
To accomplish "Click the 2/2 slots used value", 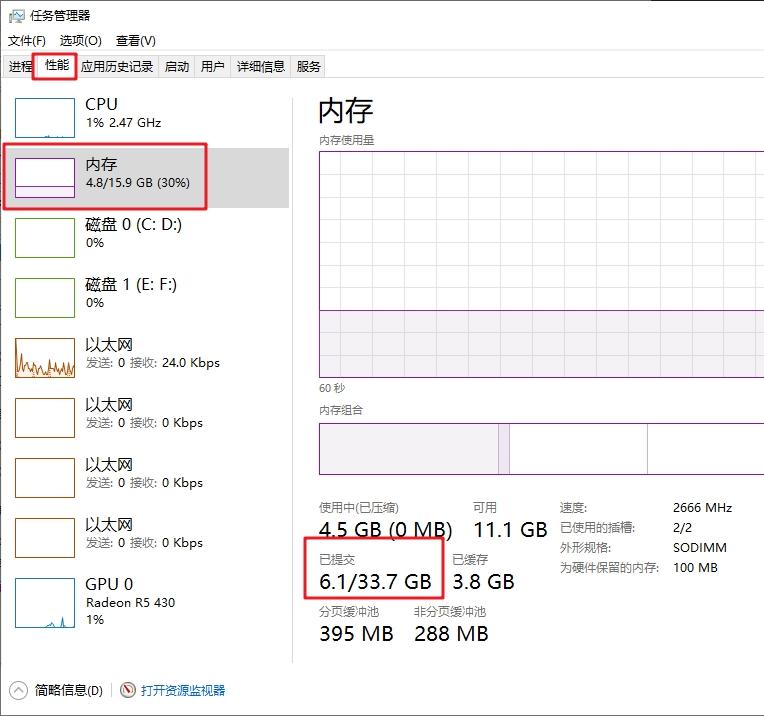I will tap(682, 527).
